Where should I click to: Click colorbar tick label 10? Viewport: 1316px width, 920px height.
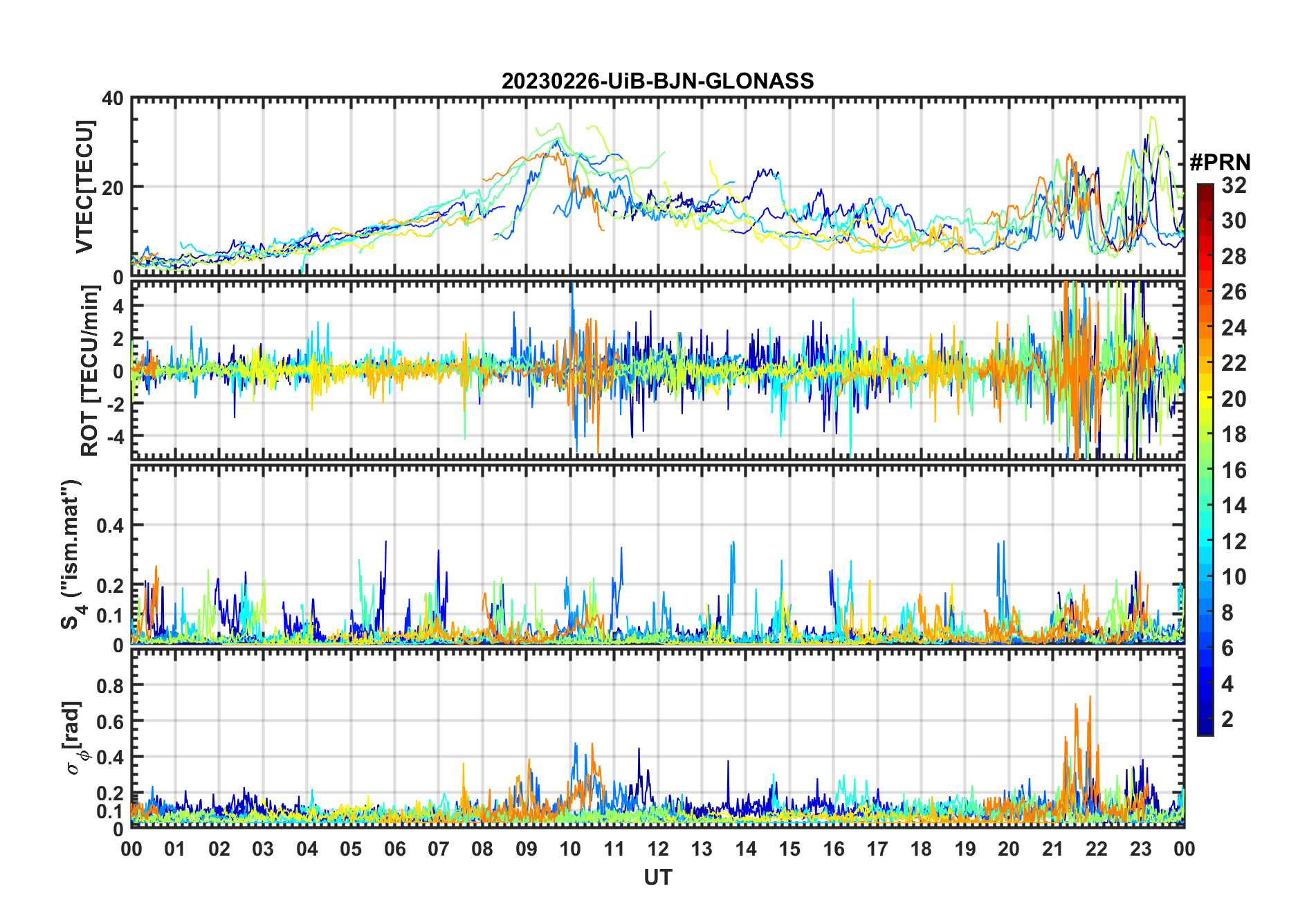(x=1234, y=577)
